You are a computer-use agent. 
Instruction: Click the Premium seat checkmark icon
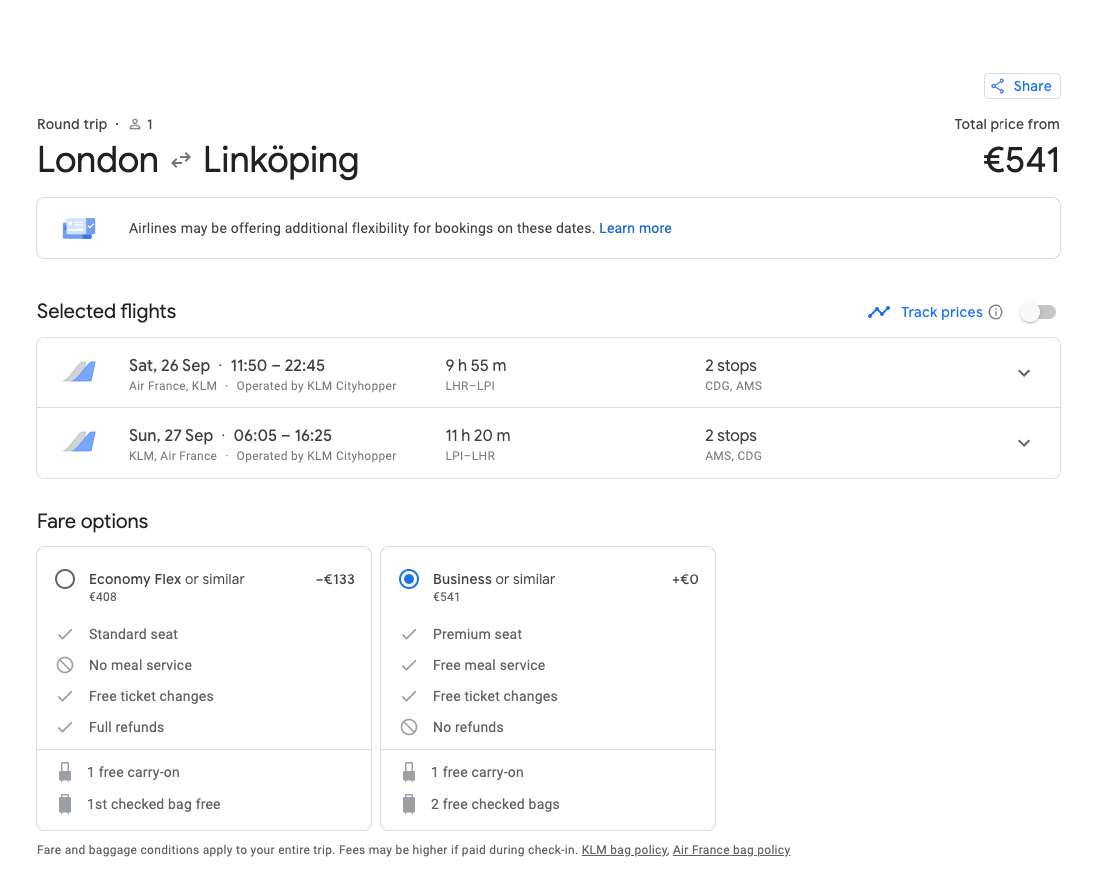coord(409,634)
